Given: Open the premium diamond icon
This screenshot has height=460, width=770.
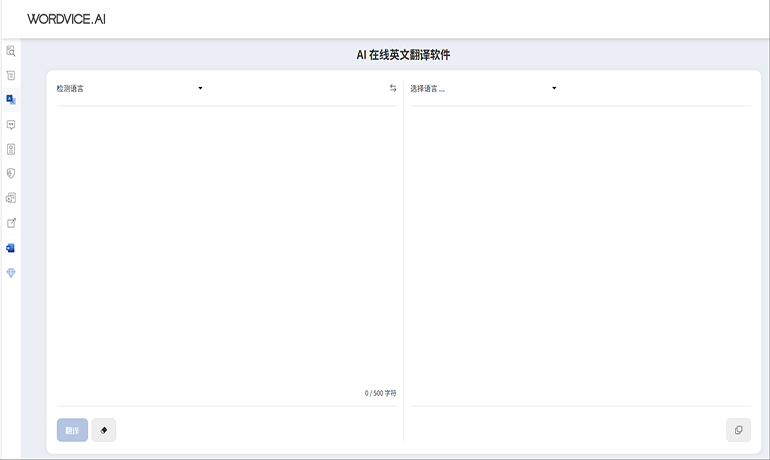Looking at the screenshot, I should pos(11,272).
